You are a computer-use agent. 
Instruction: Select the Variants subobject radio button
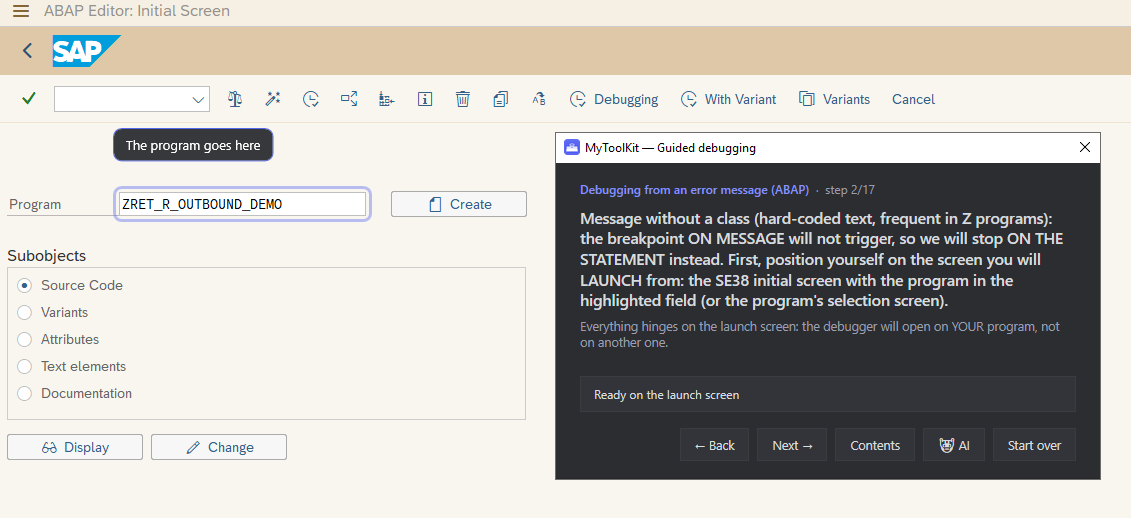click(25, 312)
